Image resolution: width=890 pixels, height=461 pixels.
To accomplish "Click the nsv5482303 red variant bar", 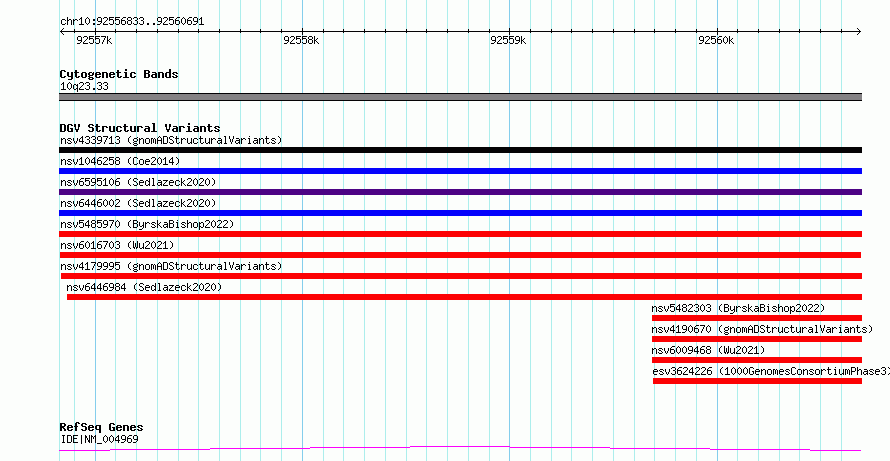I will tap(757, 318).
